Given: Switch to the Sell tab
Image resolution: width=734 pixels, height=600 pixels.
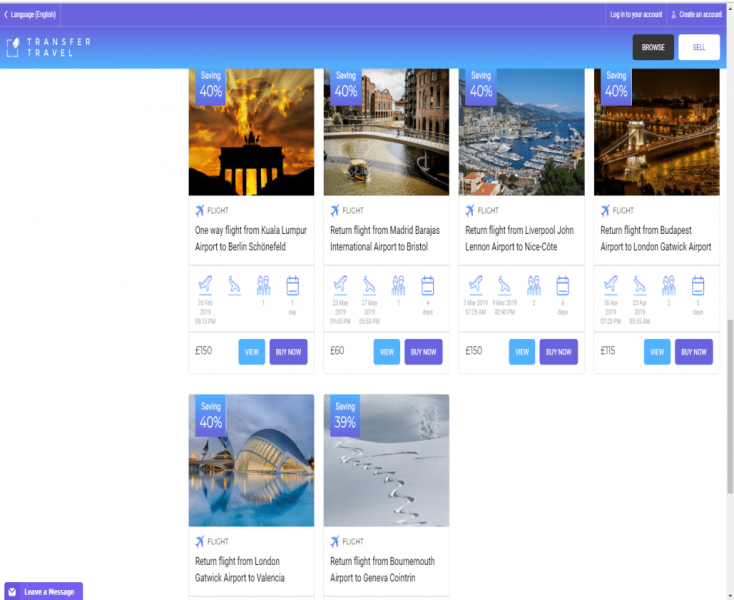Looking at the screenshot, I should [698, 47].
